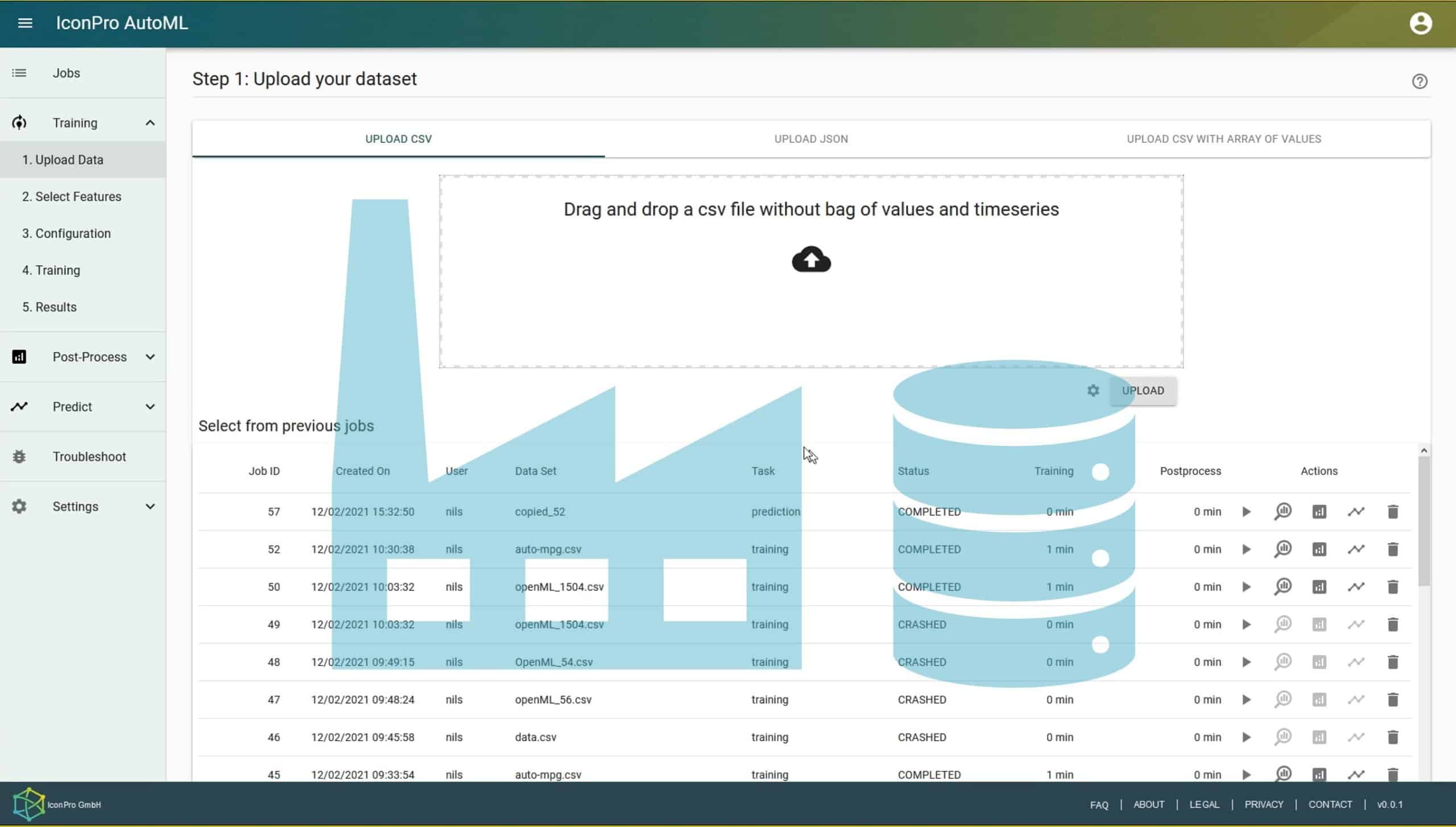Expand the Post-Process sidebar section
This screenshot has height=827, width=1456.
pyautogui.click(x=150, y=357)
